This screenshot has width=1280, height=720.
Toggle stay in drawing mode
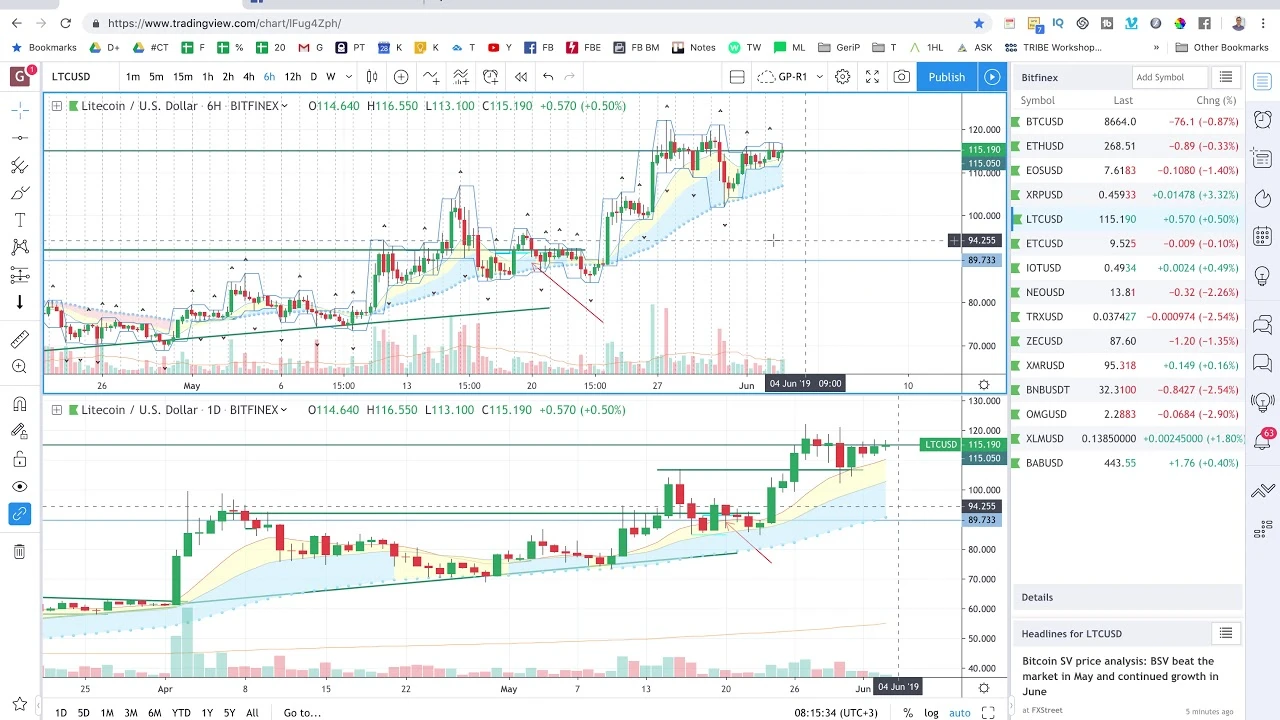coord(19,431)
